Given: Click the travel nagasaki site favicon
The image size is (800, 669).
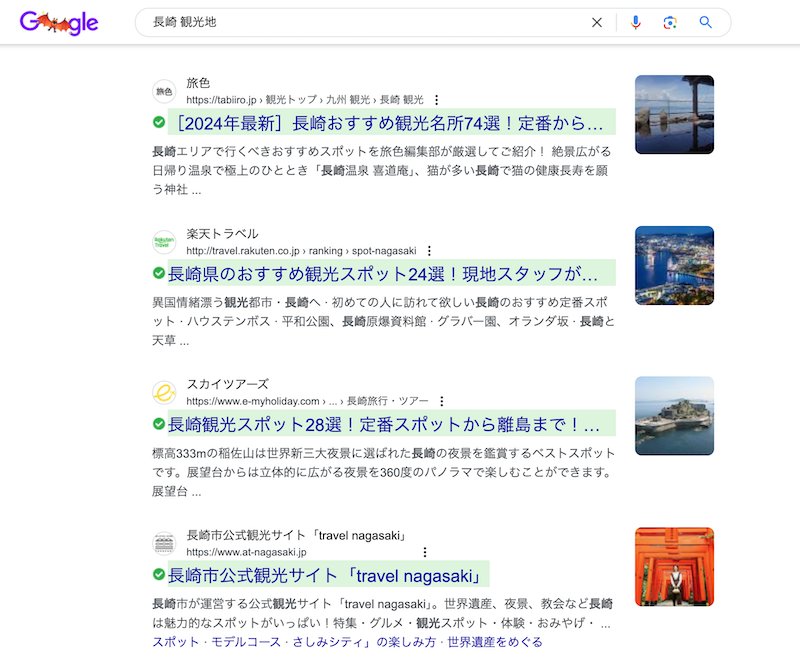Looking at the screenshot, I should 164,543.
